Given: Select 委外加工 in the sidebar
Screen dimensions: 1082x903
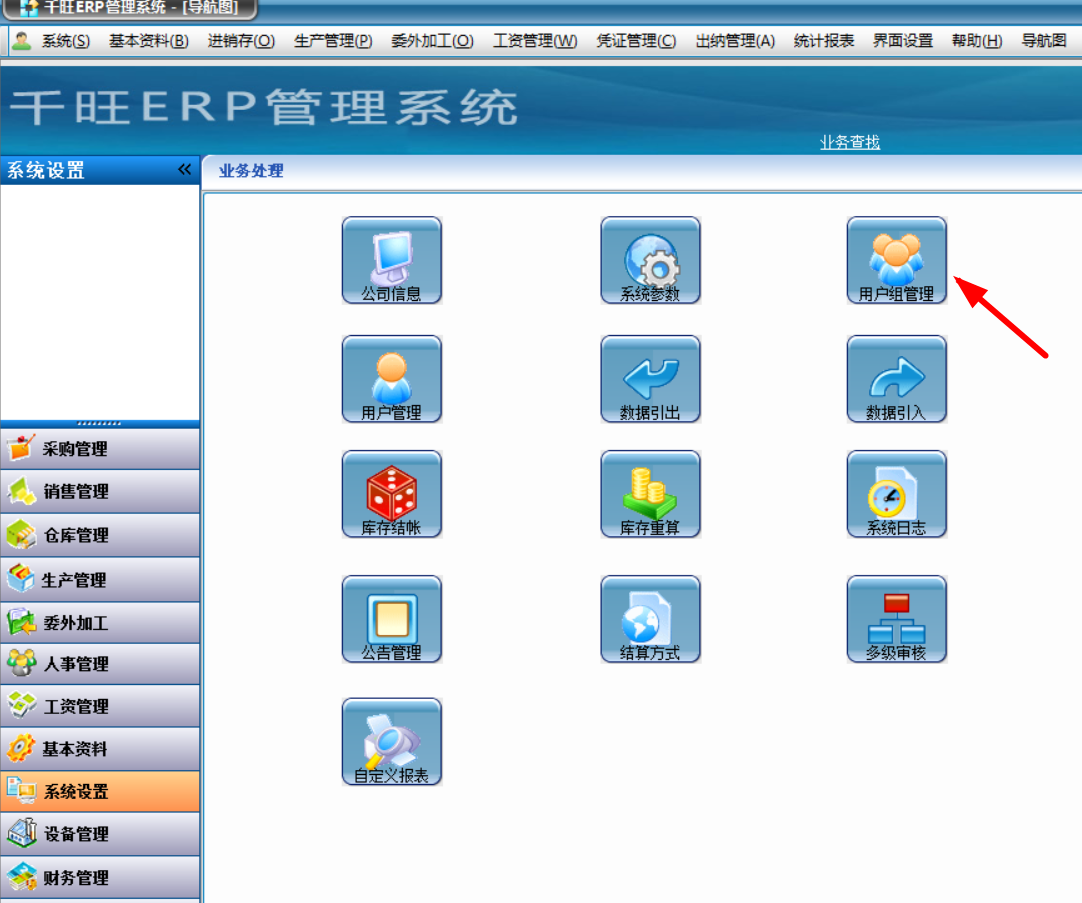Looking at the screenshot, I should pyautogui.click(x=100, y=623).
